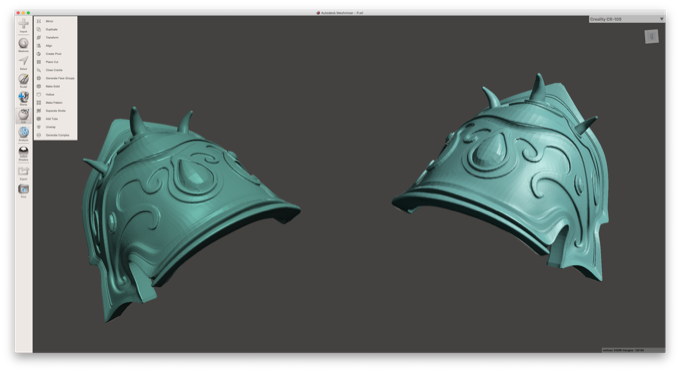Open the Print view
The image size is (680, 372).
[23, 189]
